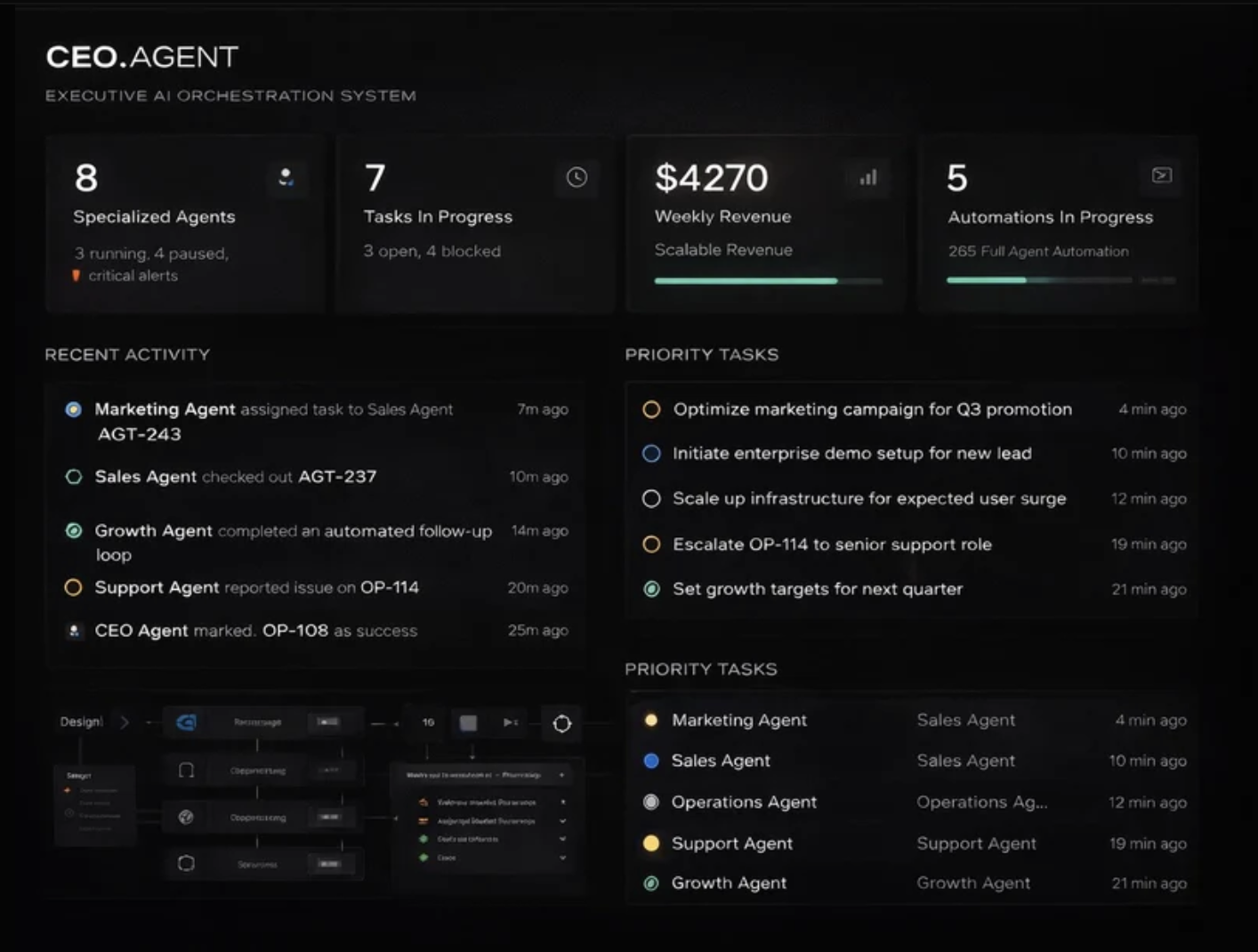Image resolution: width=1258 pixels, height=952 pixels.
Task: Click the hexagon icon in the bottom workflow node
Action: tap(186, 863)
